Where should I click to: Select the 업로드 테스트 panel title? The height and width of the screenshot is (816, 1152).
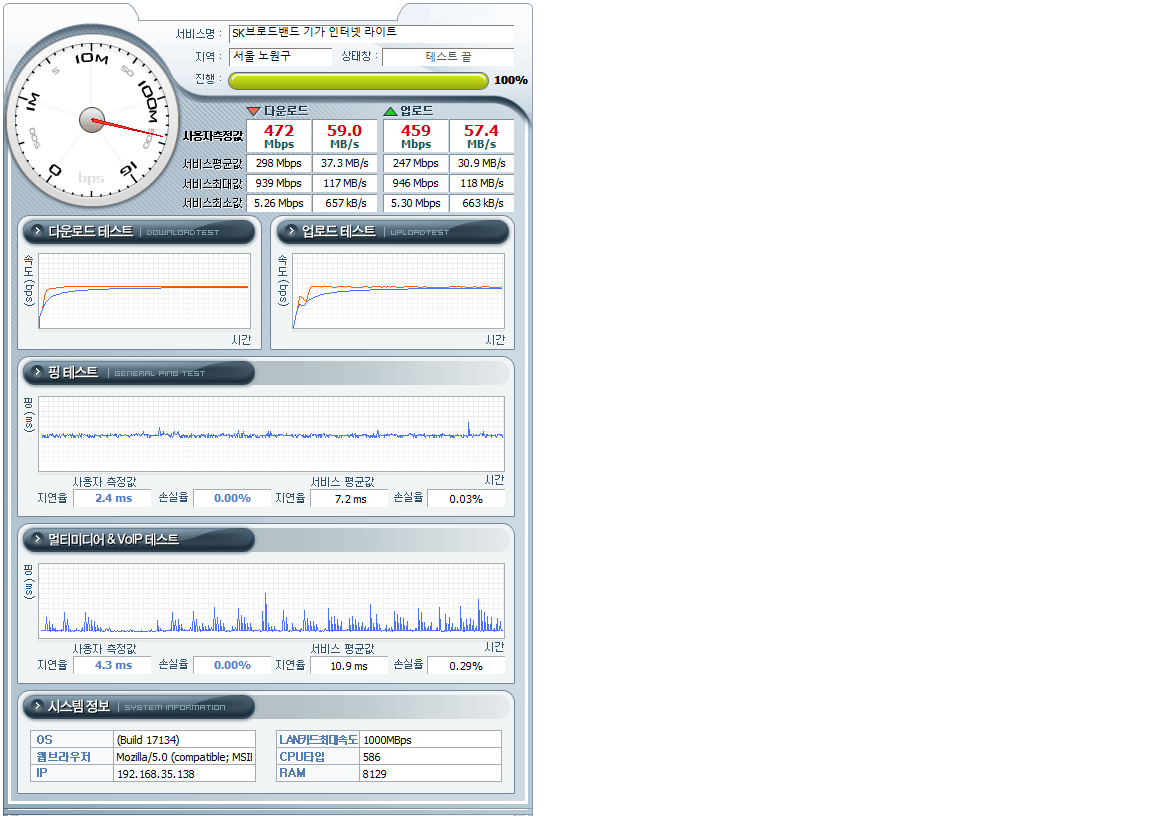[339, 232]
